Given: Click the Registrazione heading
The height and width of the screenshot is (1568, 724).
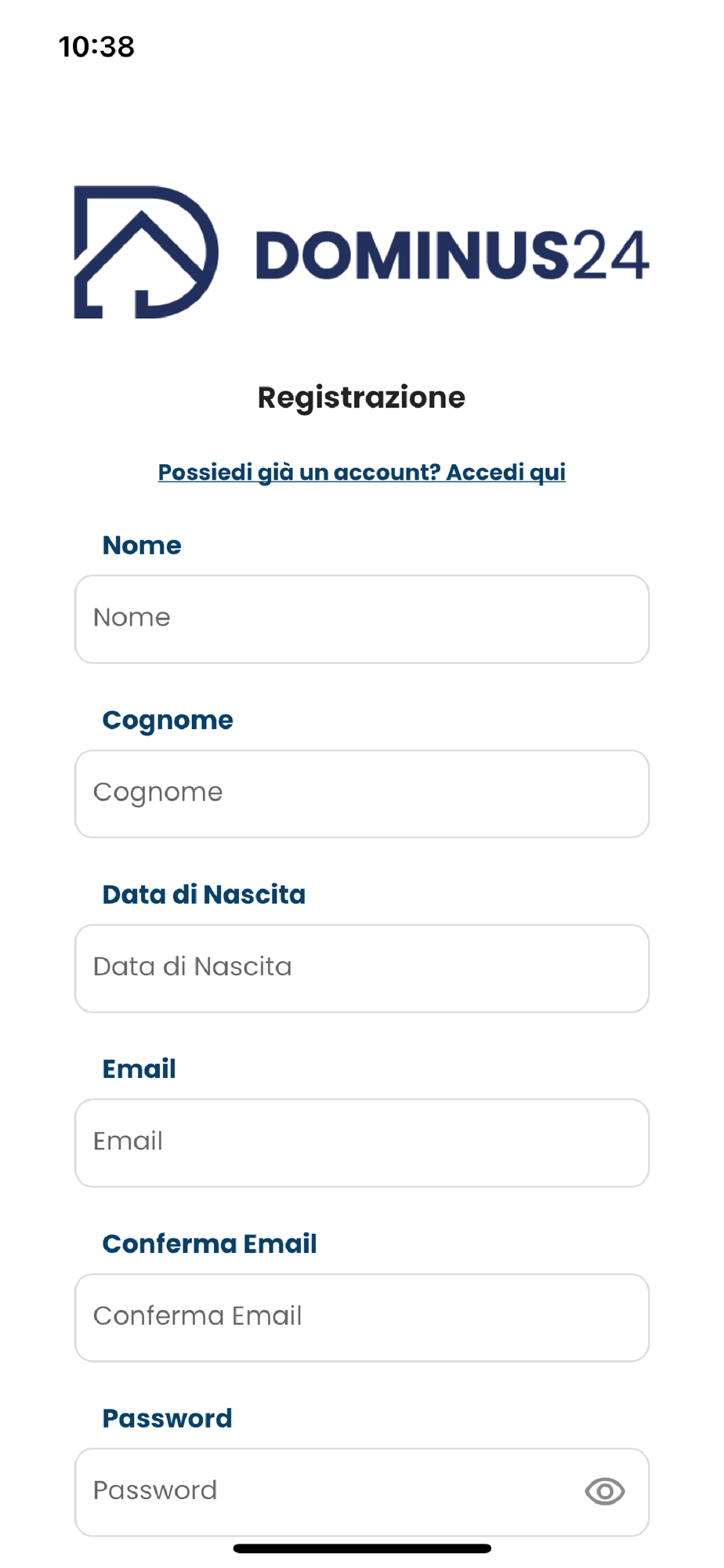Looking at the screenshot, I should click(x=361, y=397).
